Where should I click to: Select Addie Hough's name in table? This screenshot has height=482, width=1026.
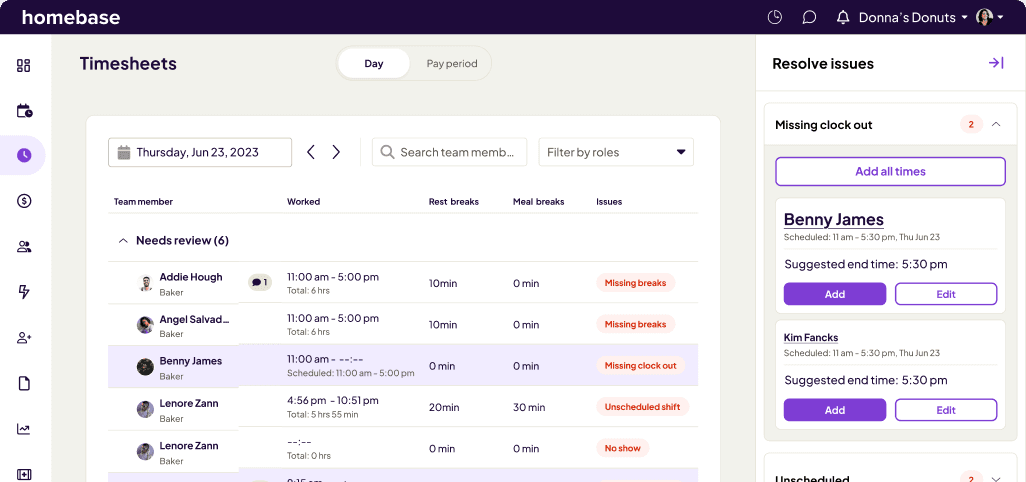click(190, 277)
